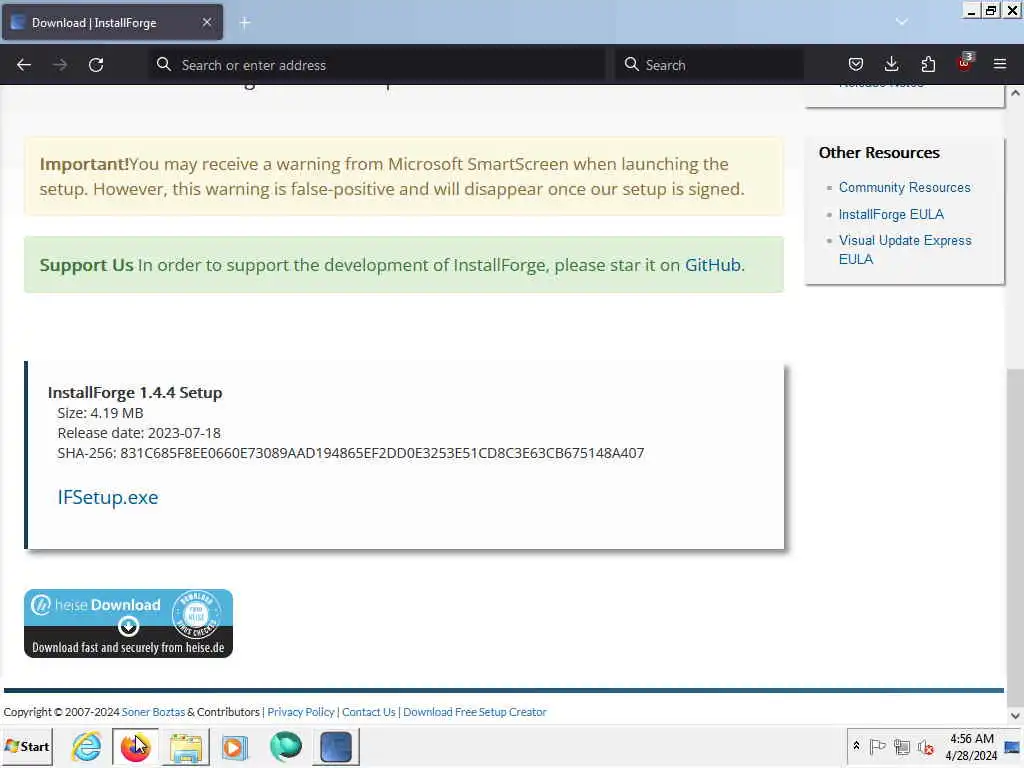Click the Release date: 2023-07-18 text
The image size is (1024, 768).
[139, 433]
